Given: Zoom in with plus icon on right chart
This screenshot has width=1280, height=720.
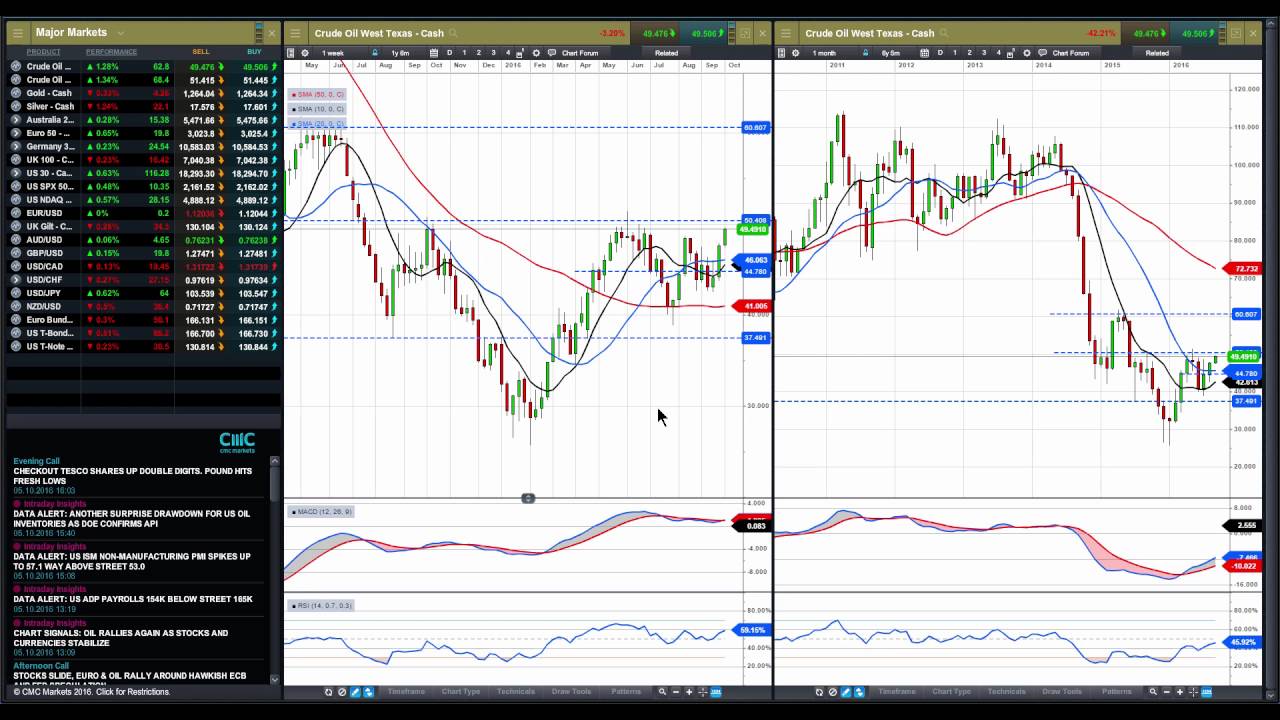Looking at the screenshot, I should coord(1179,691).
